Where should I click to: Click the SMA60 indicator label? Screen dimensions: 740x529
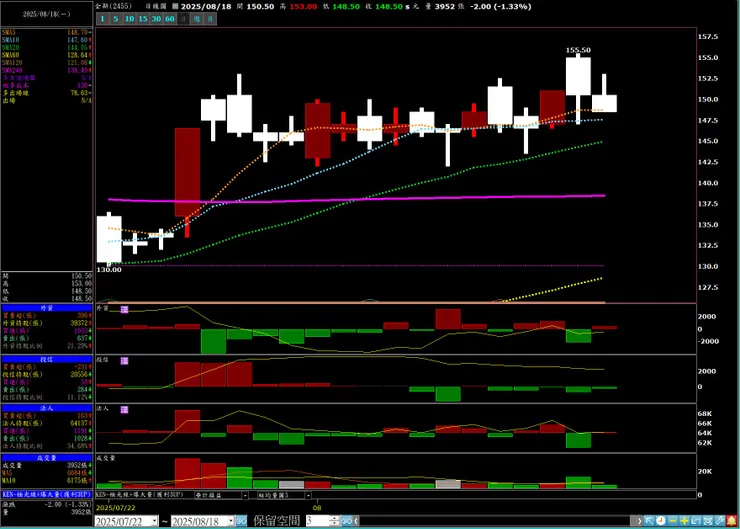10,55
